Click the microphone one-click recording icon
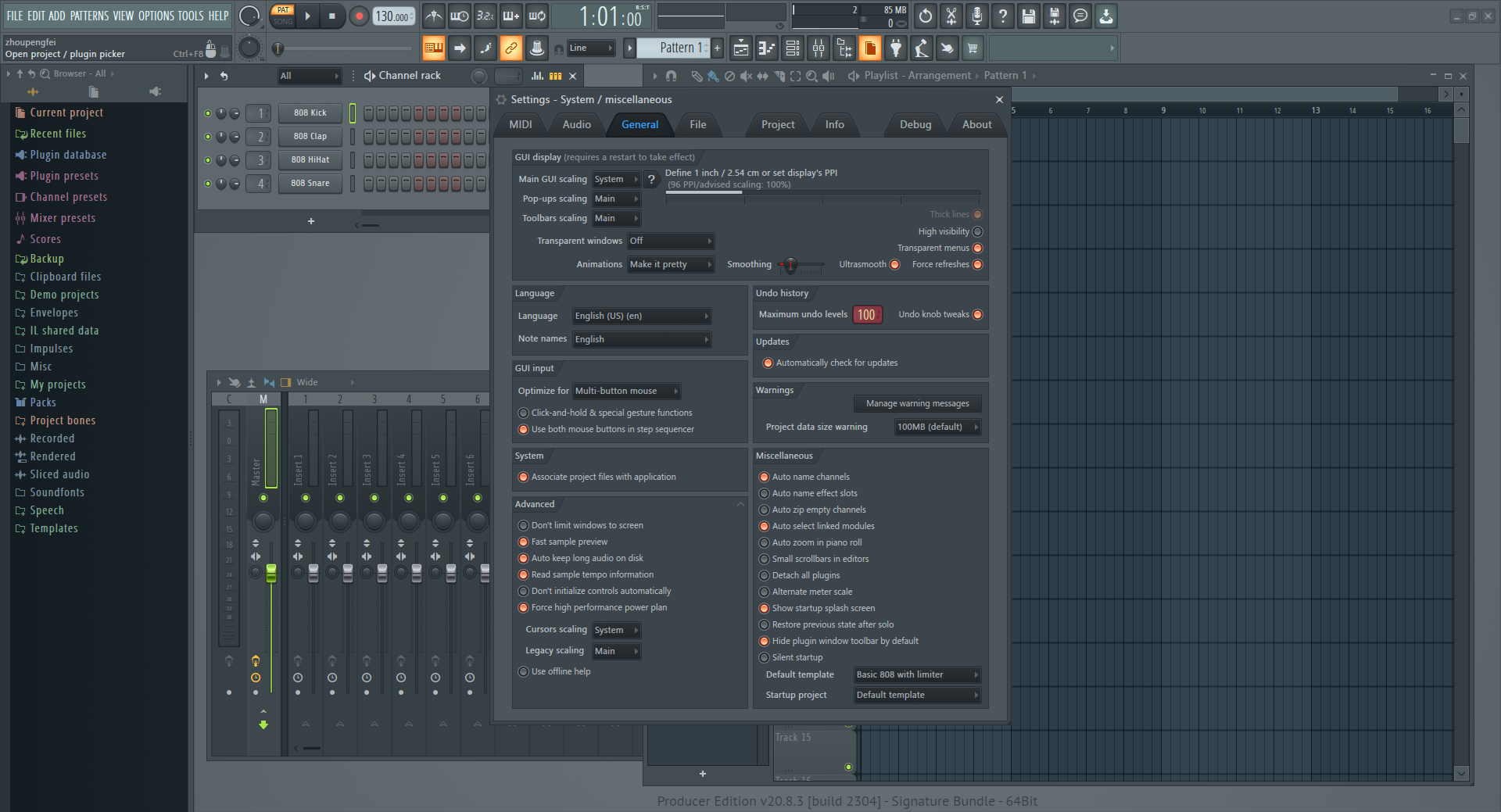The width and height of the screenshot is (1501, 812). coord(977,16)
